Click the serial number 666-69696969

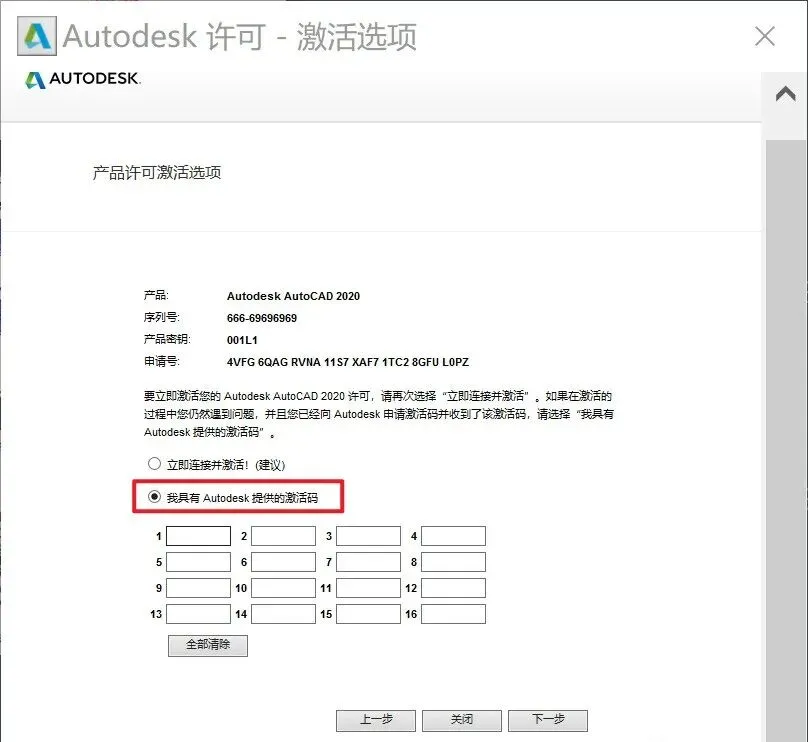[262, 318]
